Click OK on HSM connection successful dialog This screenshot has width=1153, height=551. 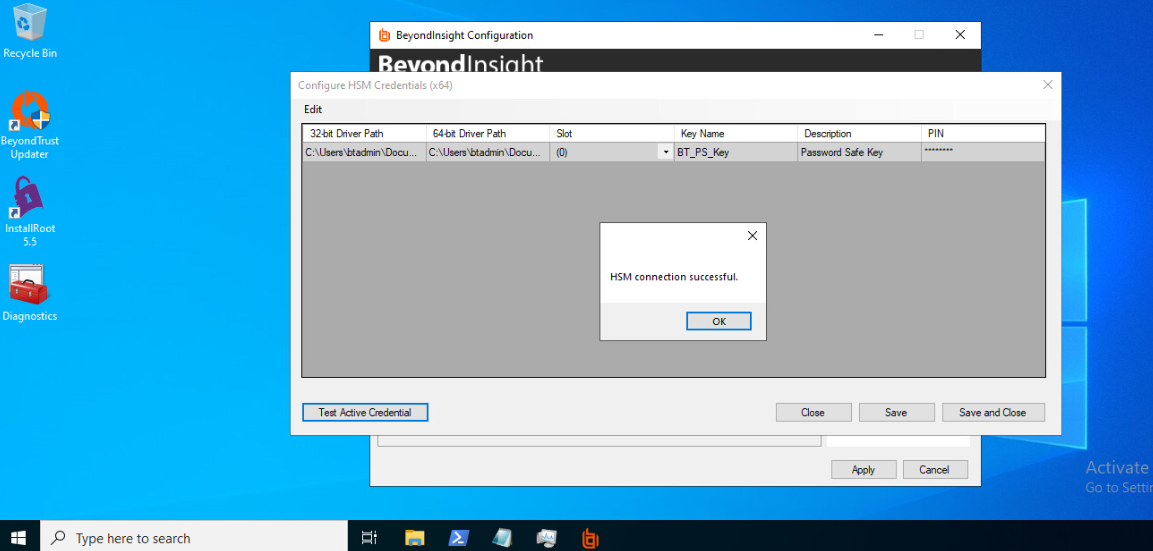(718, 321)
